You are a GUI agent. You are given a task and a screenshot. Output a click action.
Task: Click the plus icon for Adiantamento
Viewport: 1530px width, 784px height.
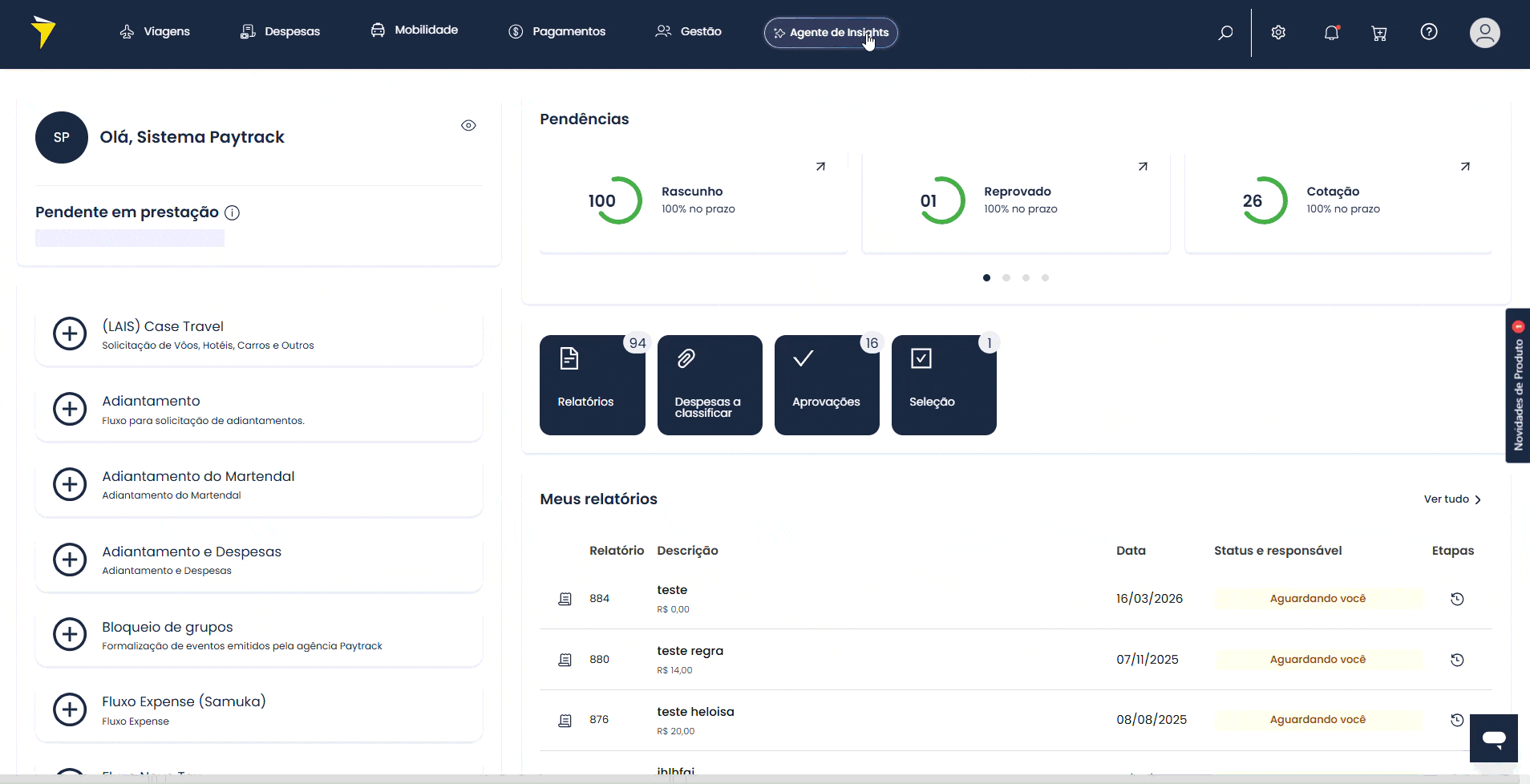point(70,409)
